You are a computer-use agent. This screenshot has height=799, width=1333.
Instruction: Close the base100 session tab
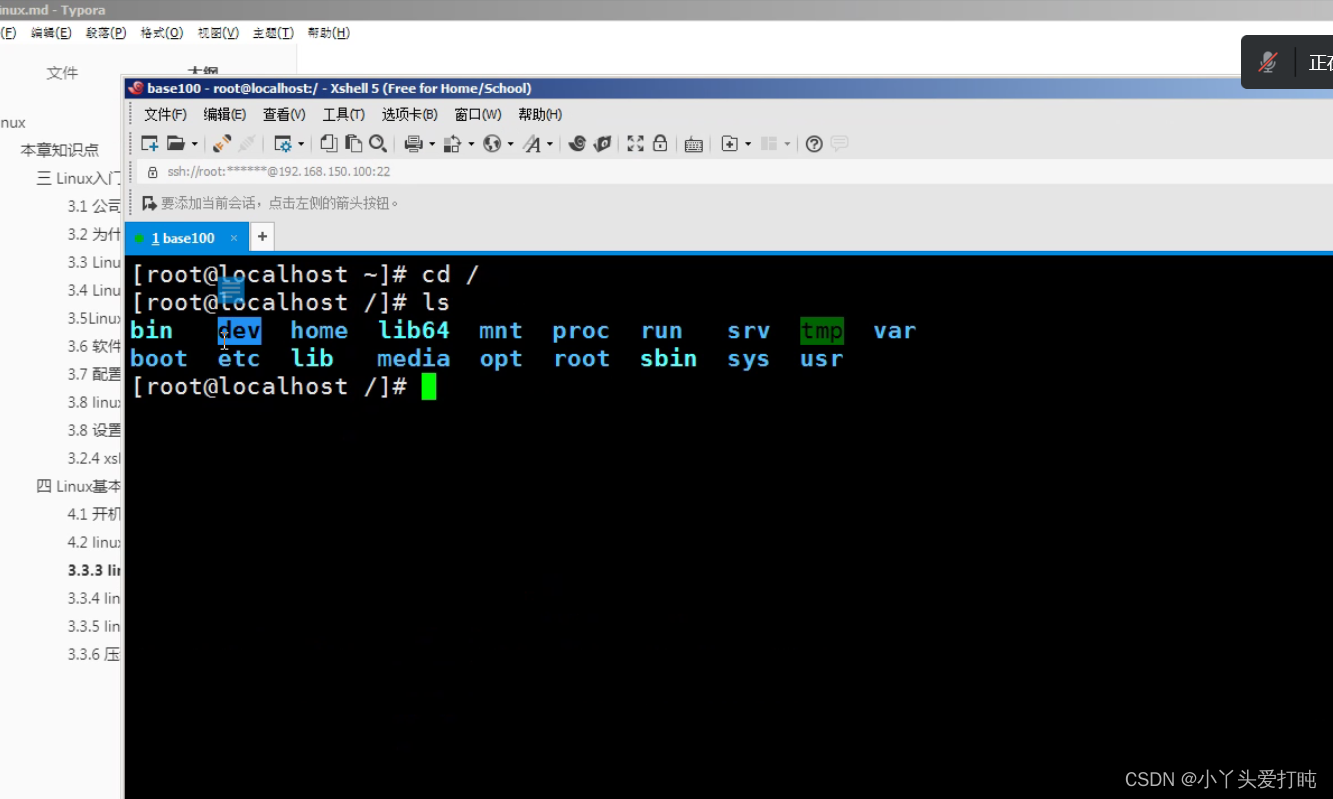tap(234, 238)
